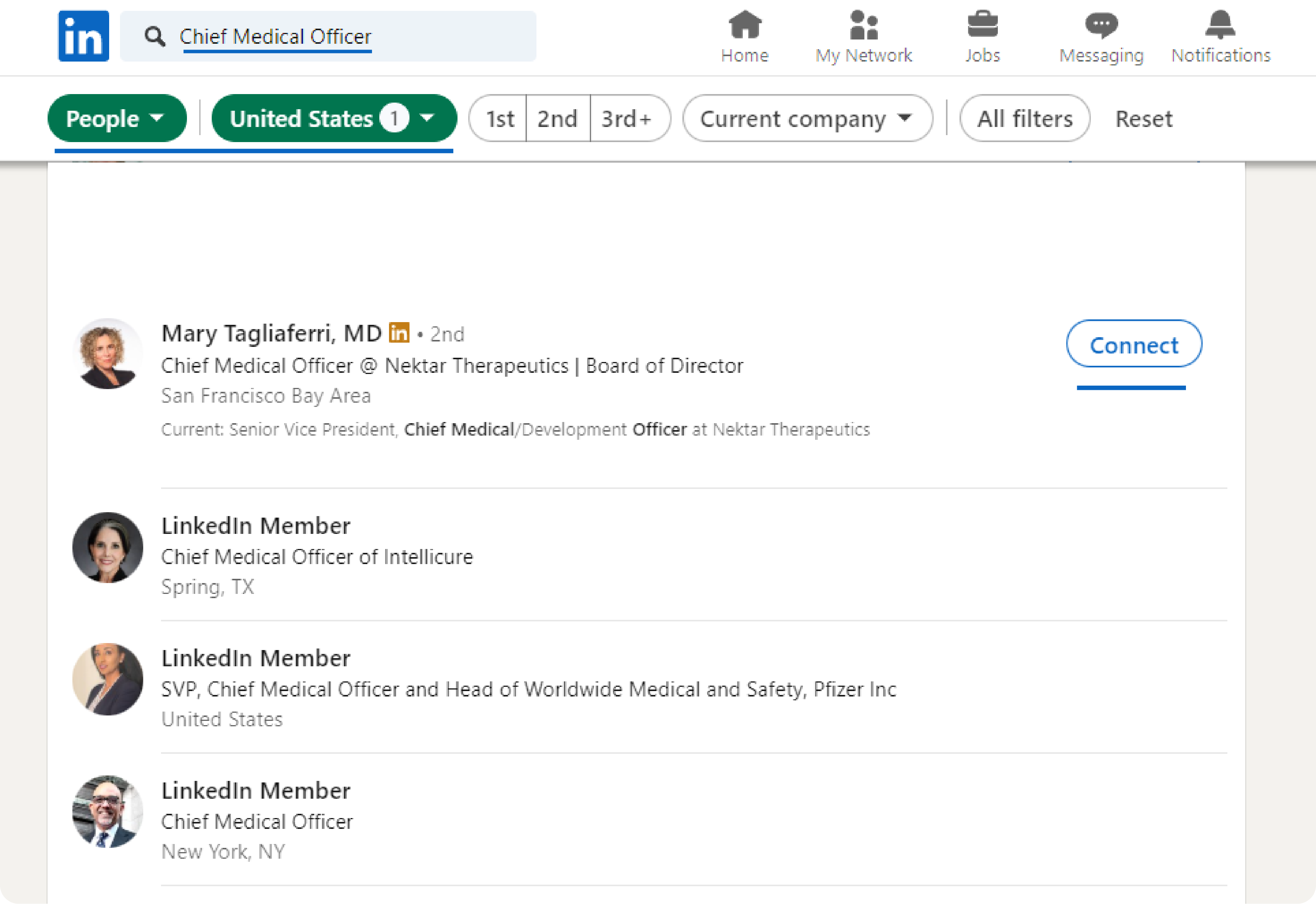Click the Current: Senior Vice President line

[x=515, y=429]
